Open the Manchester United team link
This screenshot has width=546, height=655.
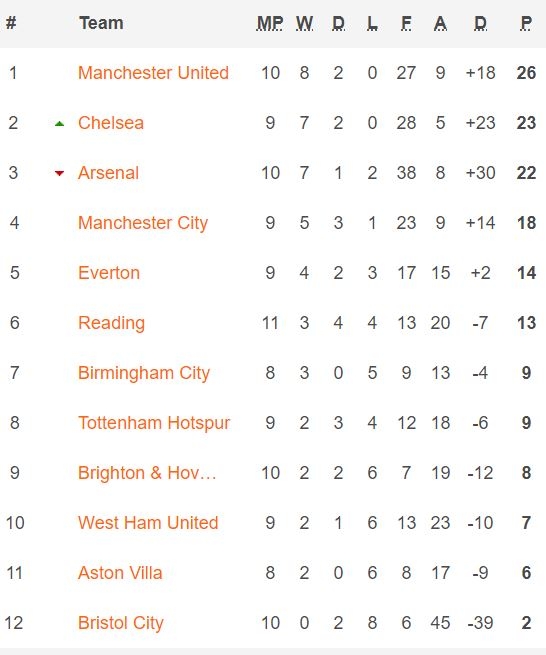pos(153,73)
